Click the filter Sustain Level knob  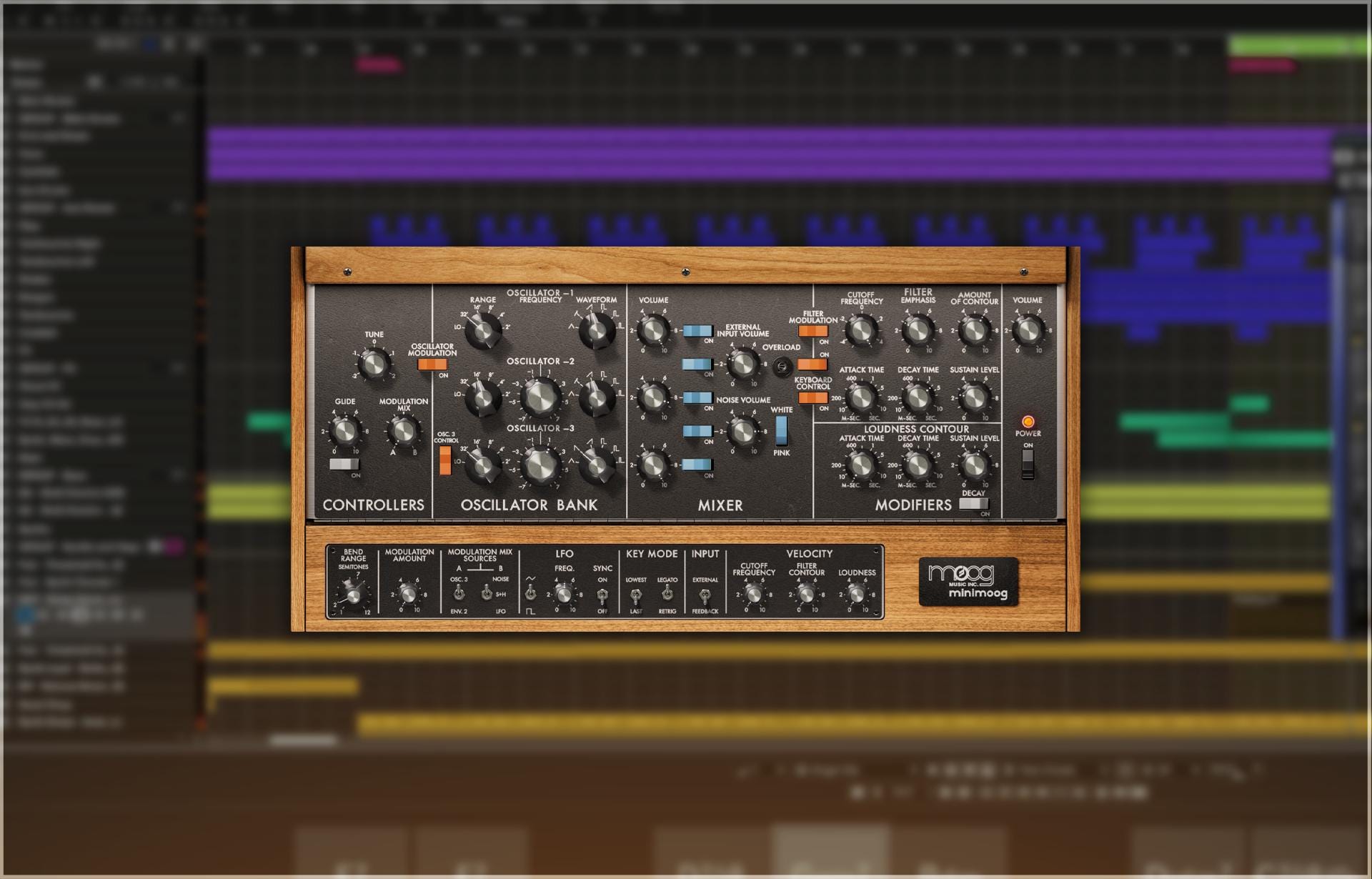pos(974,397)
